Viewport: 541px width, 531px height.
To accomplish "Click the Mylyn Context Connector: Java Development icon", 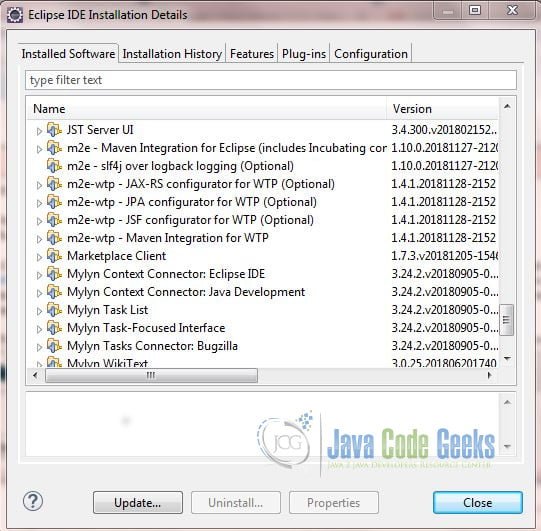I will tap(54, 292).
